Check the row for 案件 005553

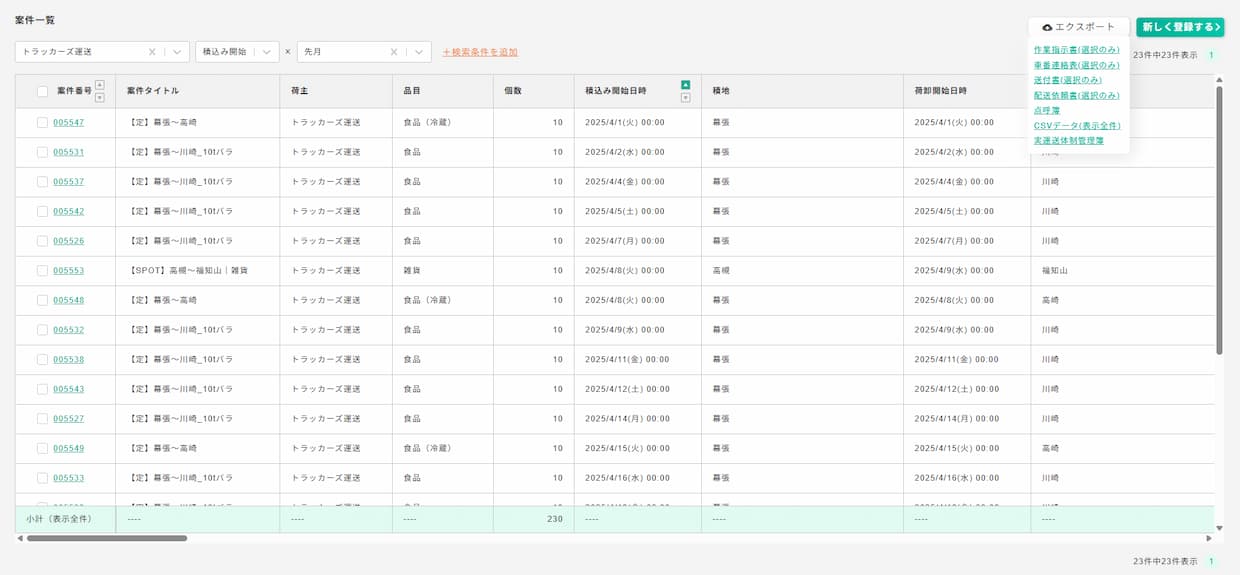click(x=42, y=270)
